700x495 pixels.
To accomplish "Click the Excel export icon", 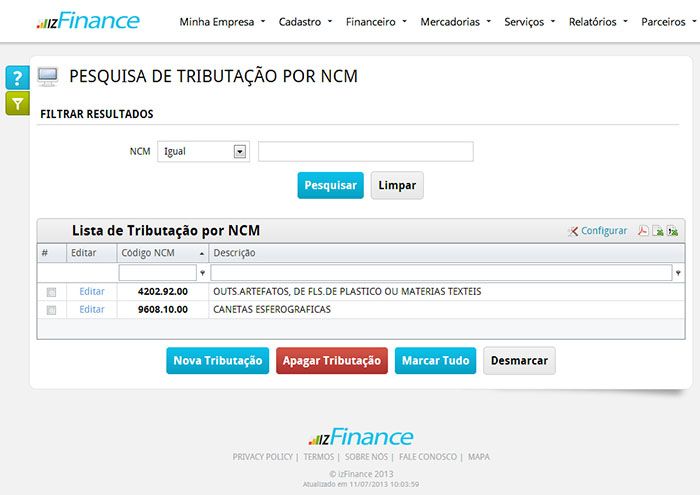I will [x=658, y=231].
